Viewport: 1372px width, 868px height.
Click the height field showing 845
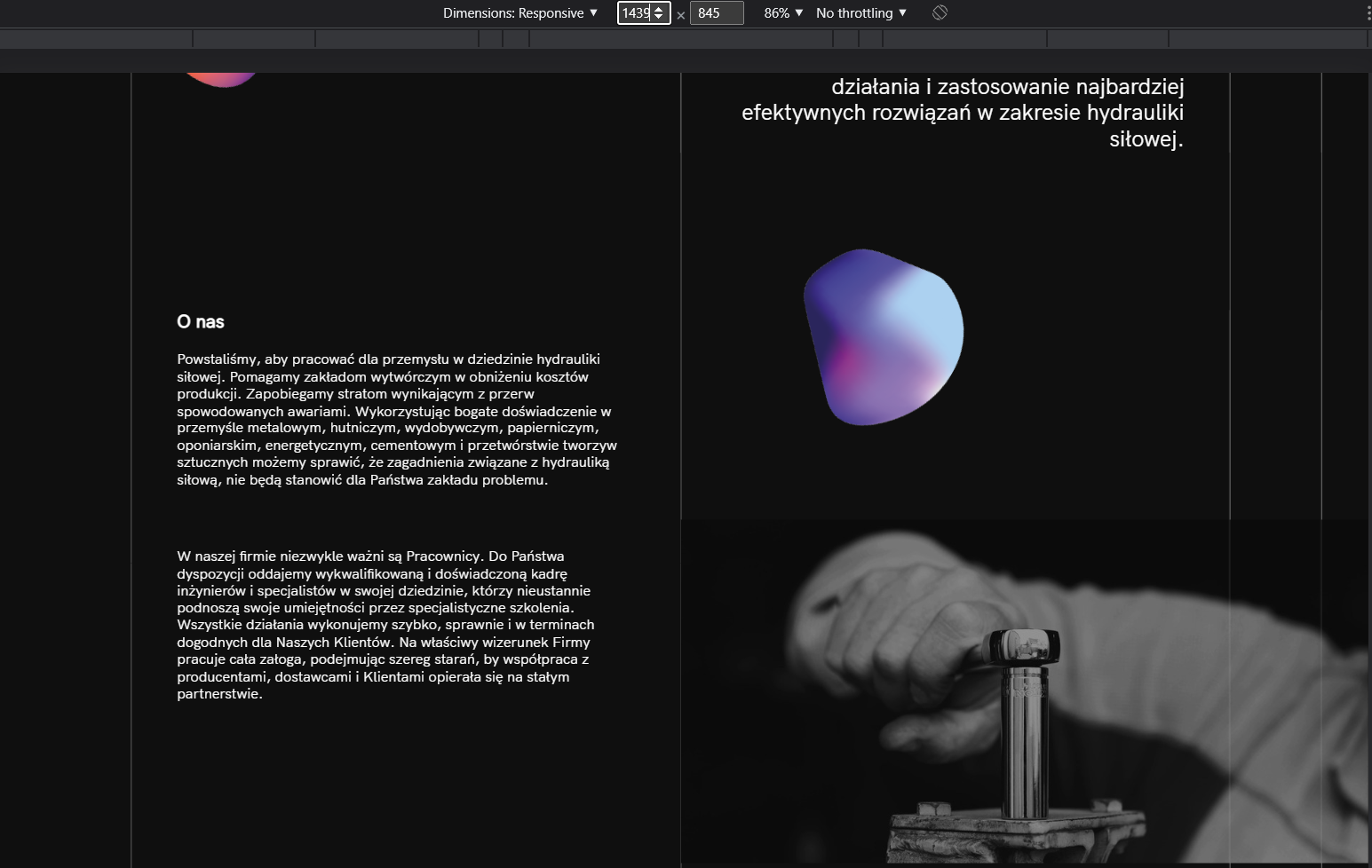pos(716,13)
